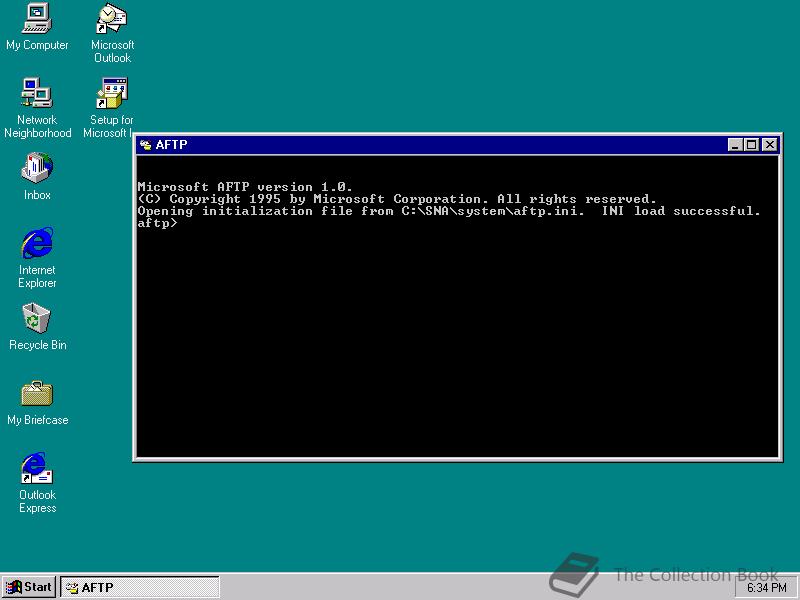This screenshot has width=800, height=600.
Task: Minimize the AFTP window
Action: (735, 145)
